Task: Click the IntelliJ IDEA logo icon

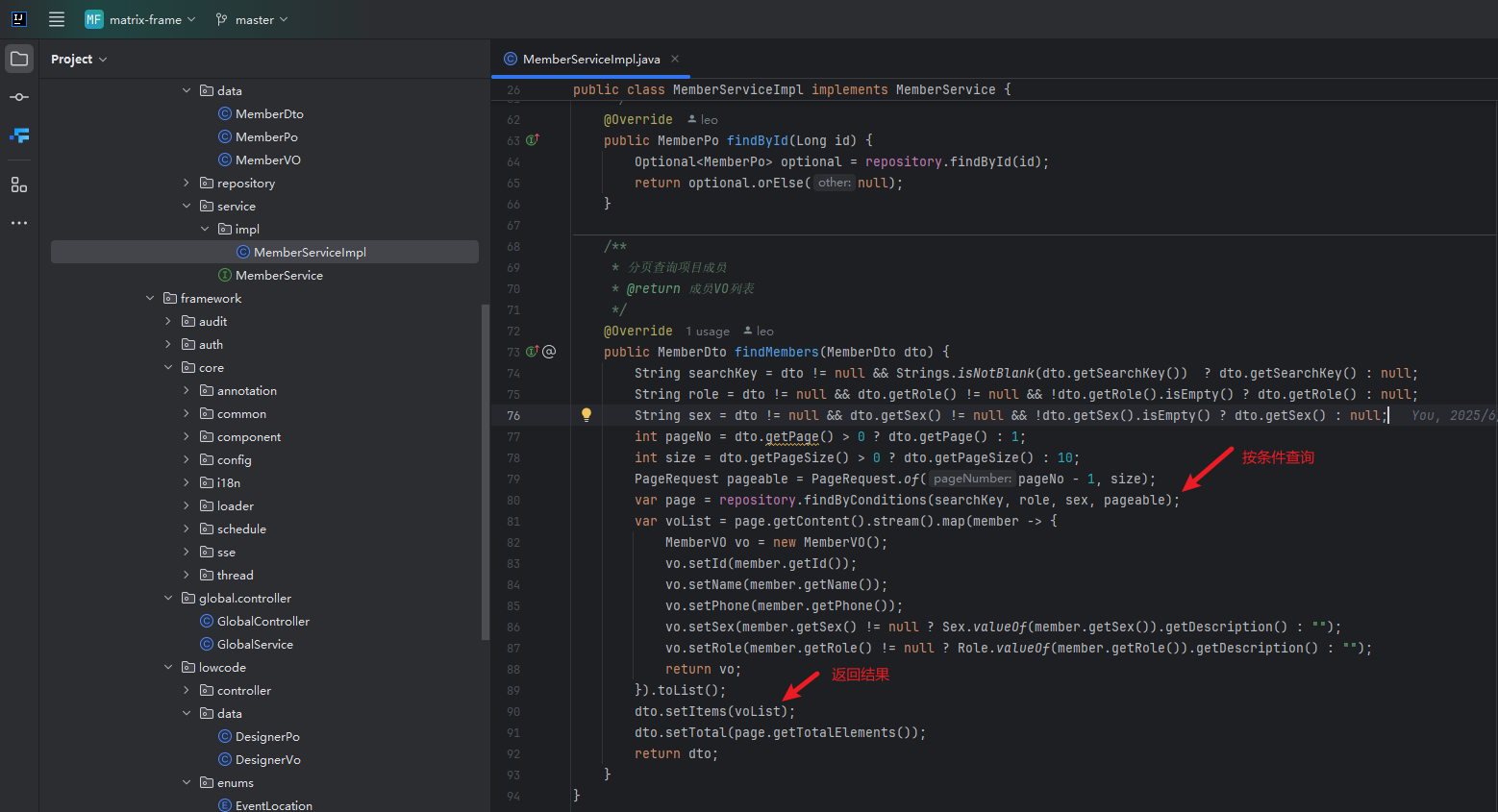Action: point(18,19)
